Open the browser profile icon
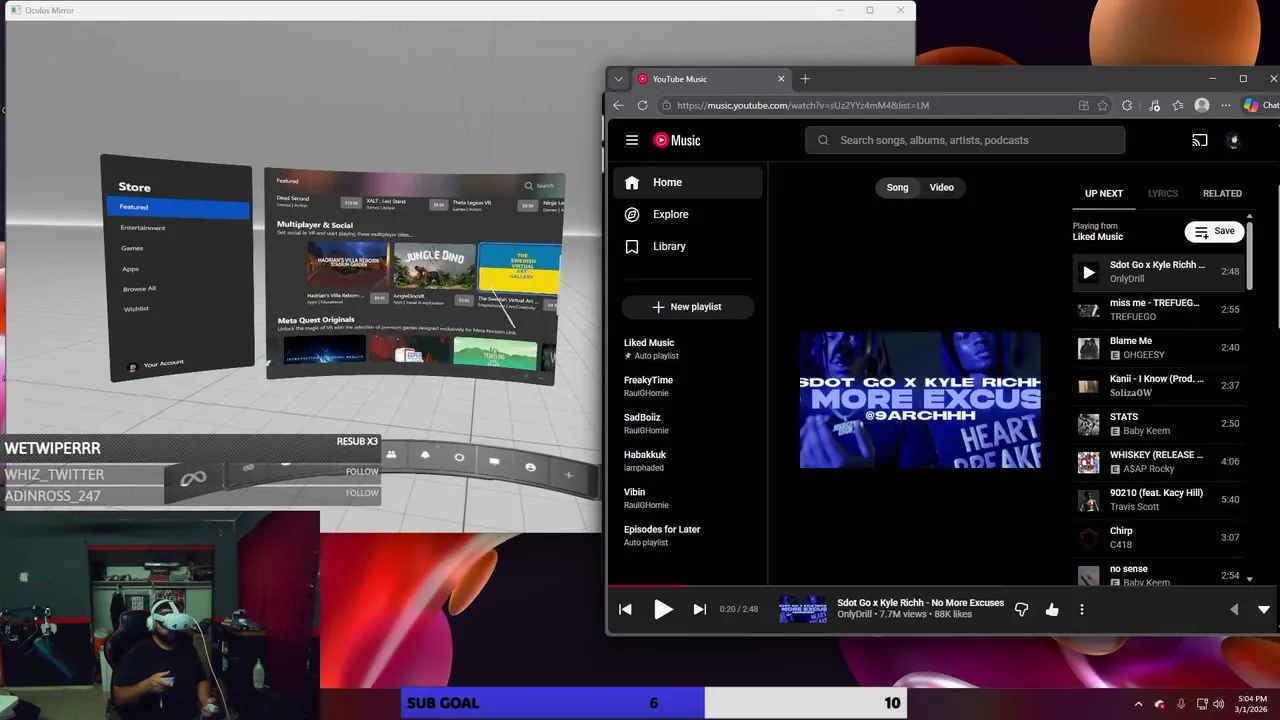The width and height of the screenshot is (1280, 720). click(x=1202, y=105)
